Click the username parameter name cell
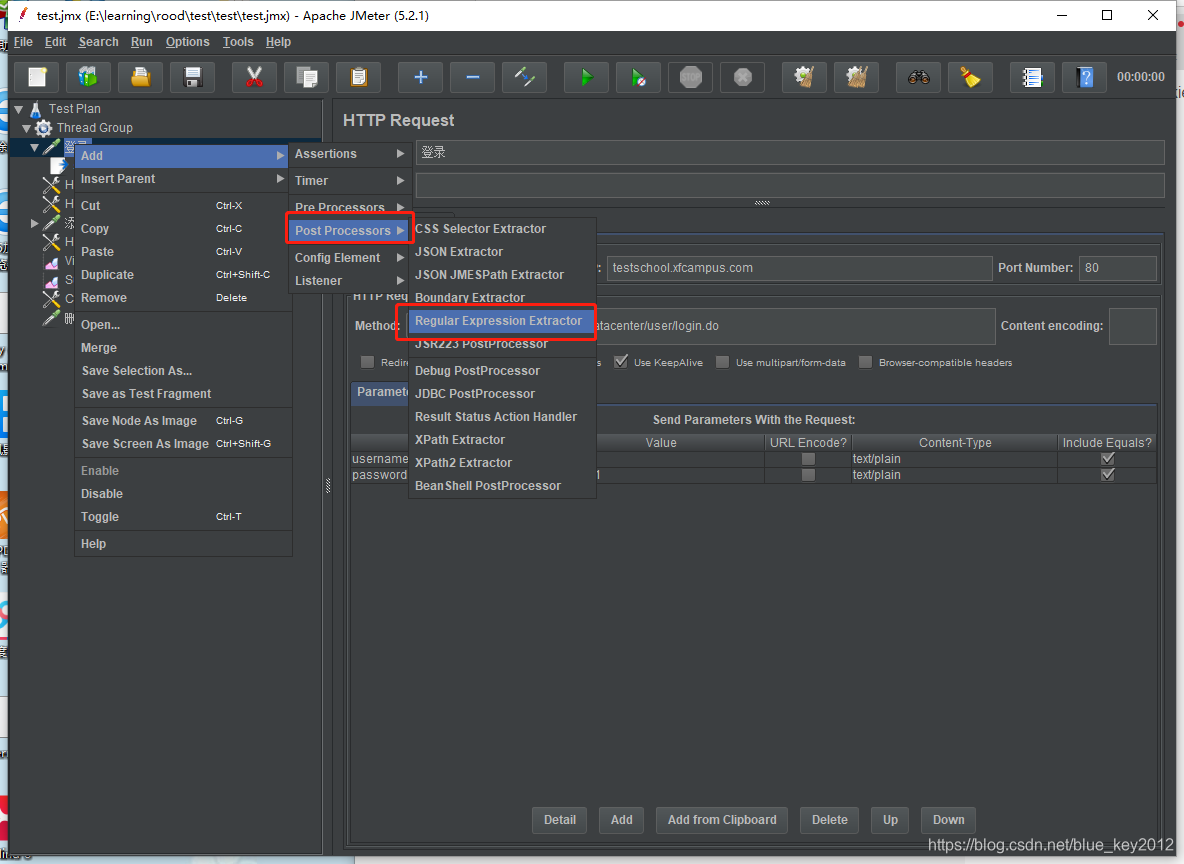1184x864 pixels. (379, 458)
